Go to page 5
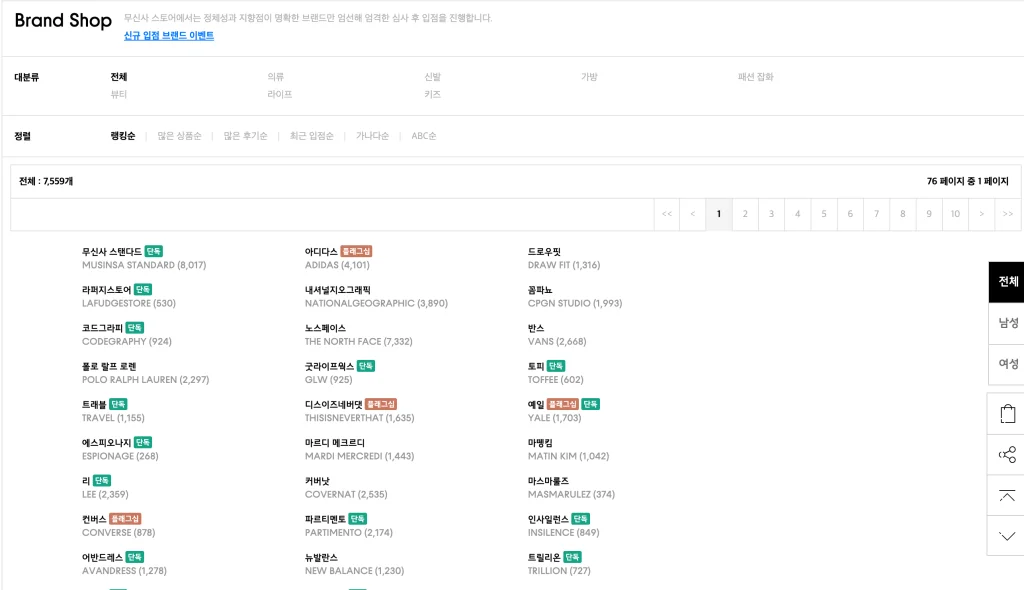 point(824,214)
